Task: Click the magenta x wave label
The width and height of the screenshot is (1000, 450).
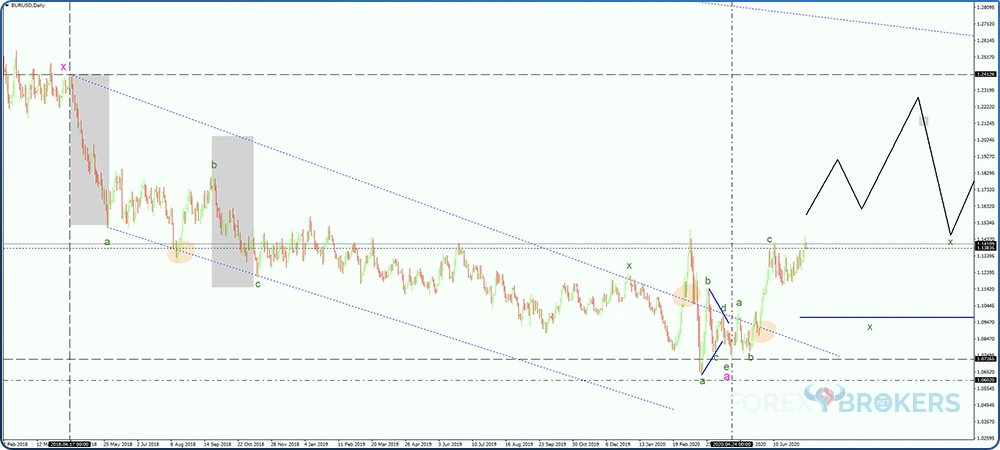Action: [64, 67]
